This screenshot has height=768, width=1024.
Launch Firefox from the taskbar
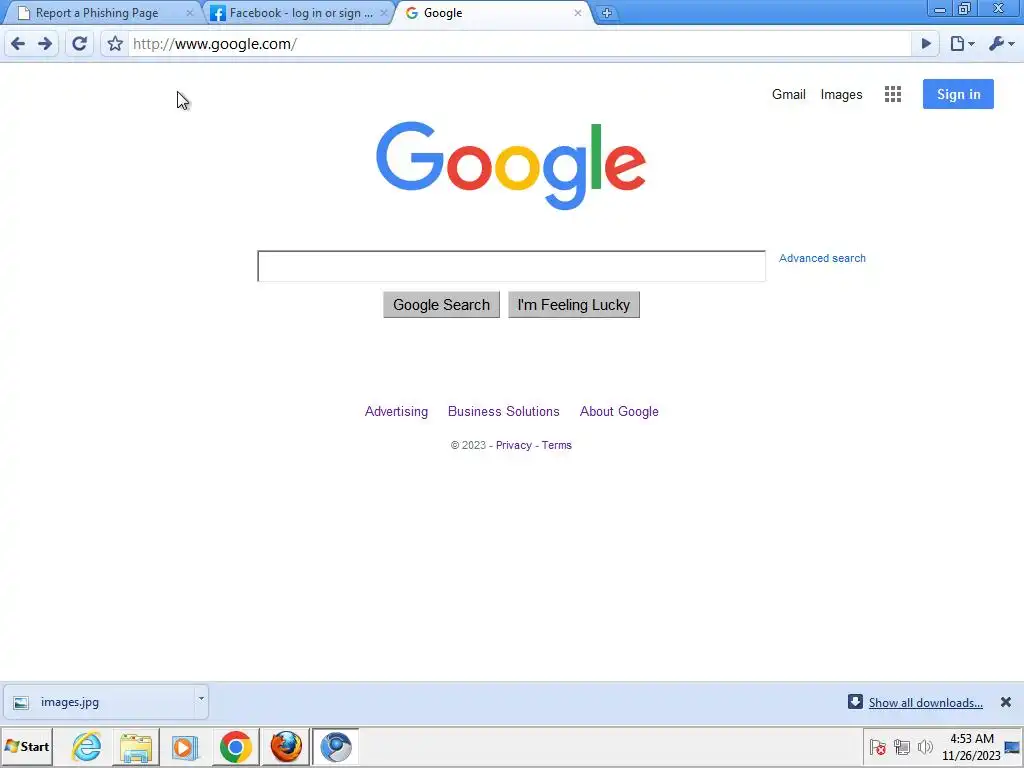286,746
